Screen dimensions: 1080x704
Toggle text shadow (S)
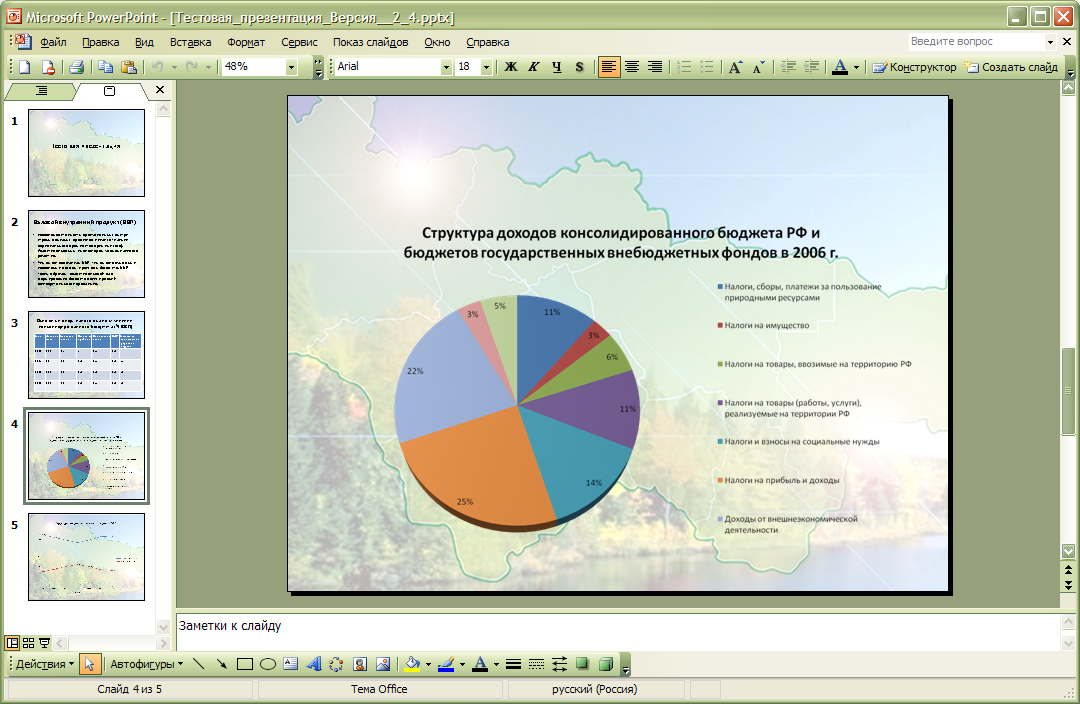point(579,67)
